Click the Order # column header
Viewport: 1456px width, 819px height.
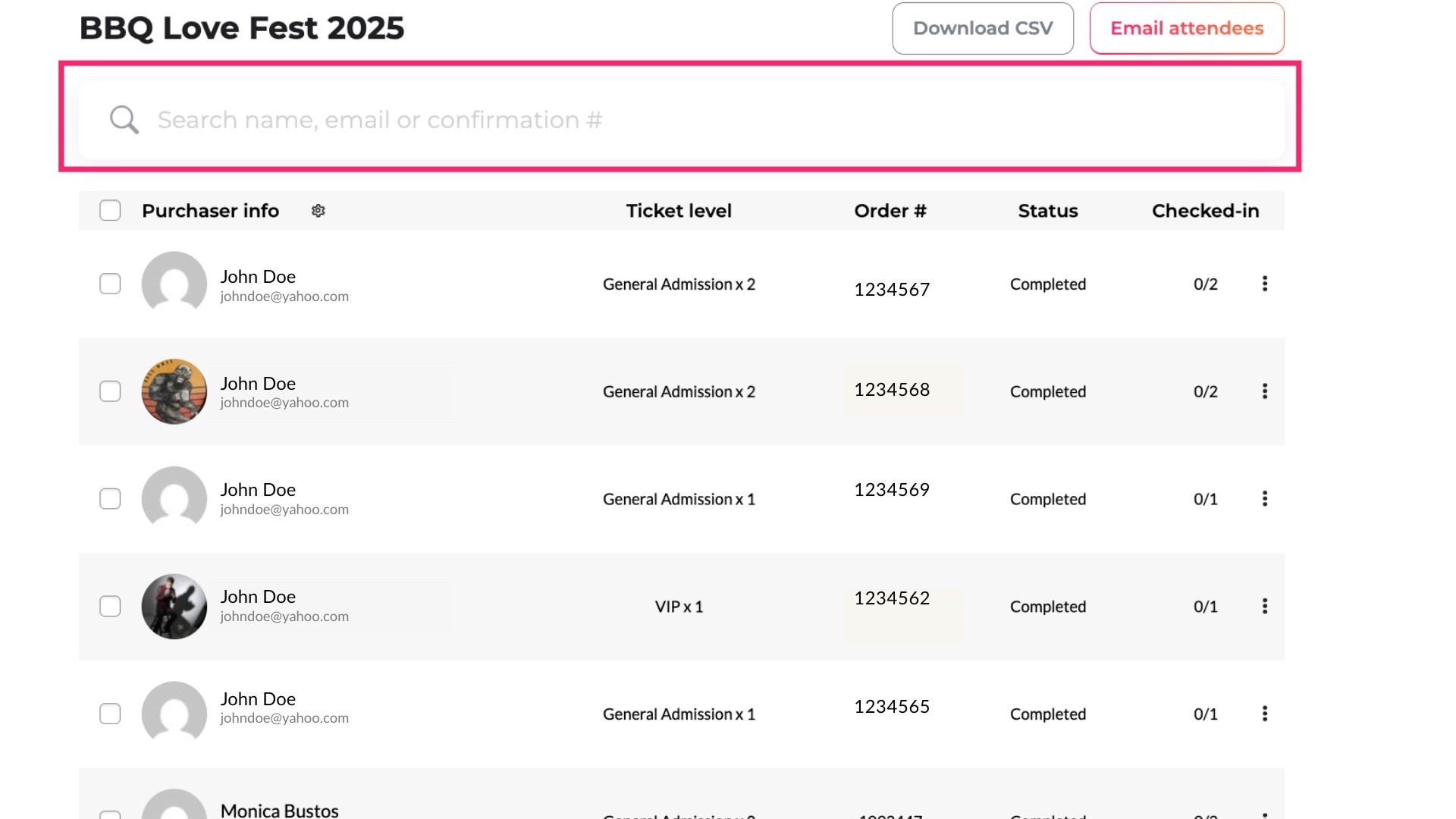(x=890, y=211)
